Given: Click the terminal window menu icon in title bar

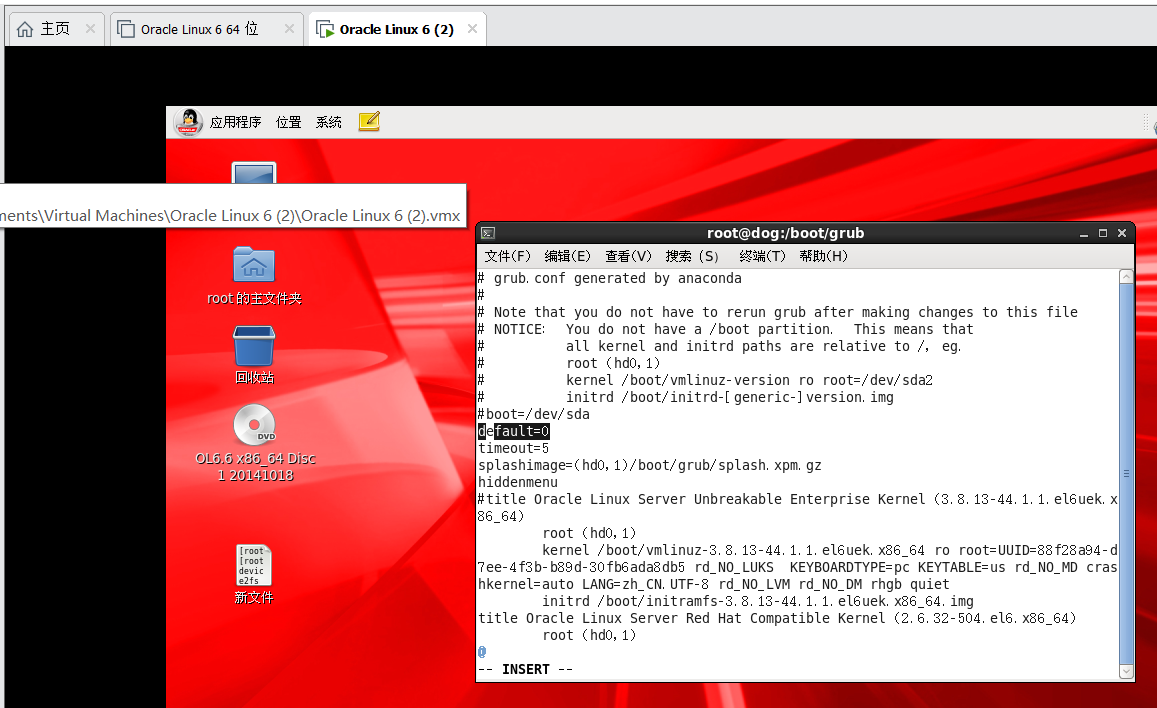Looking at the screenshot, I should [x=488, y=233].
